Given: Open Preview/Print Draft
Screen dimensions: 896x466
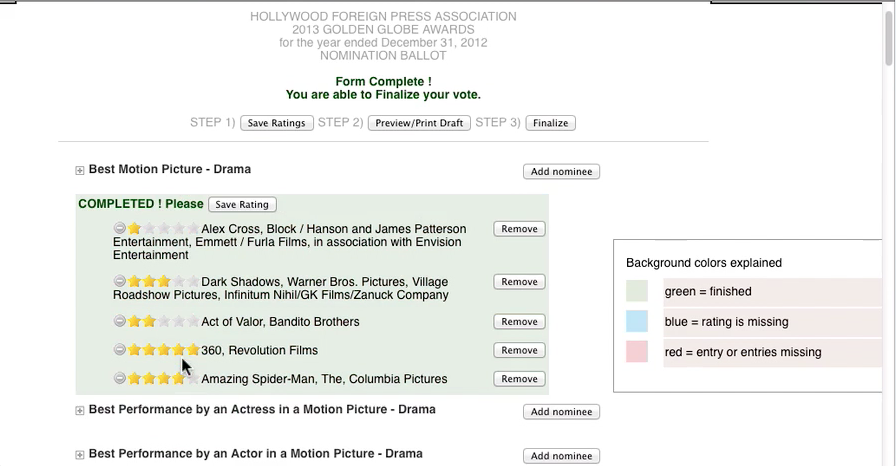Looking at the screenshot, I should tap(419, 123).
